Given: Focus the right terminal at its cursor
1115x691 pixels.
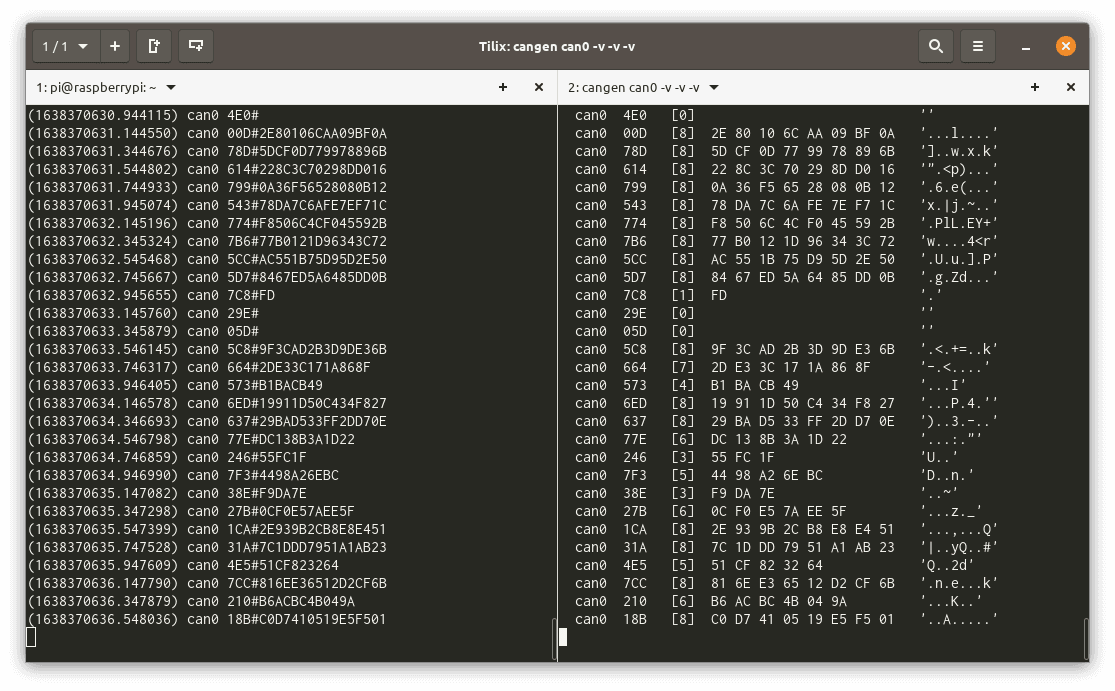Looking at the screenshot, I should pos(563,637).
